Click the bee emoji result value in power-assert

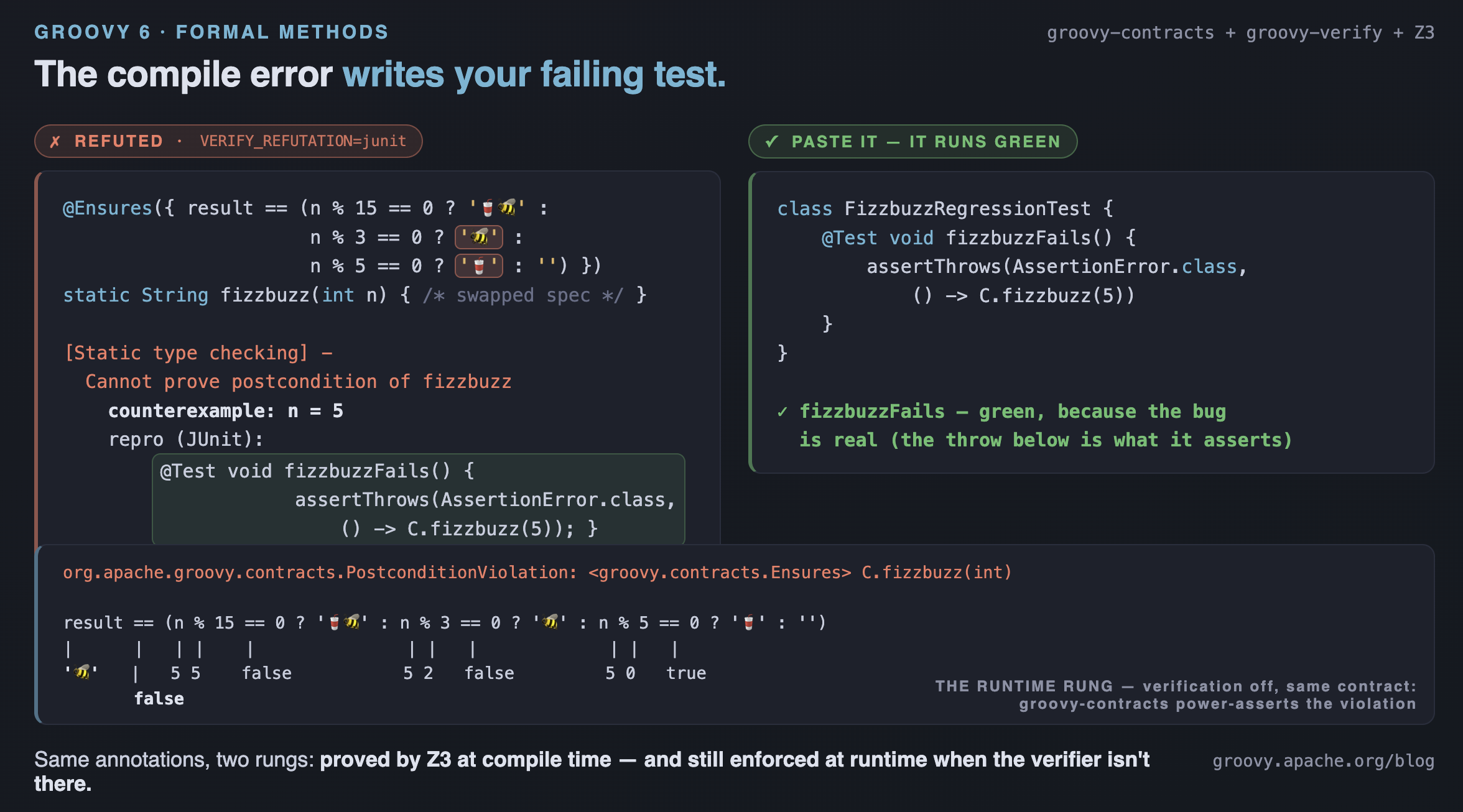[81, 673]
